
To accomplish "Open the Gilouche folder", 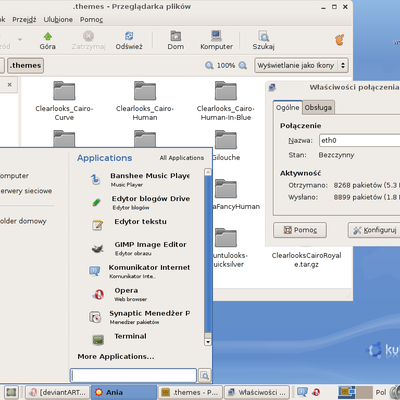I will tap(226, 145).
